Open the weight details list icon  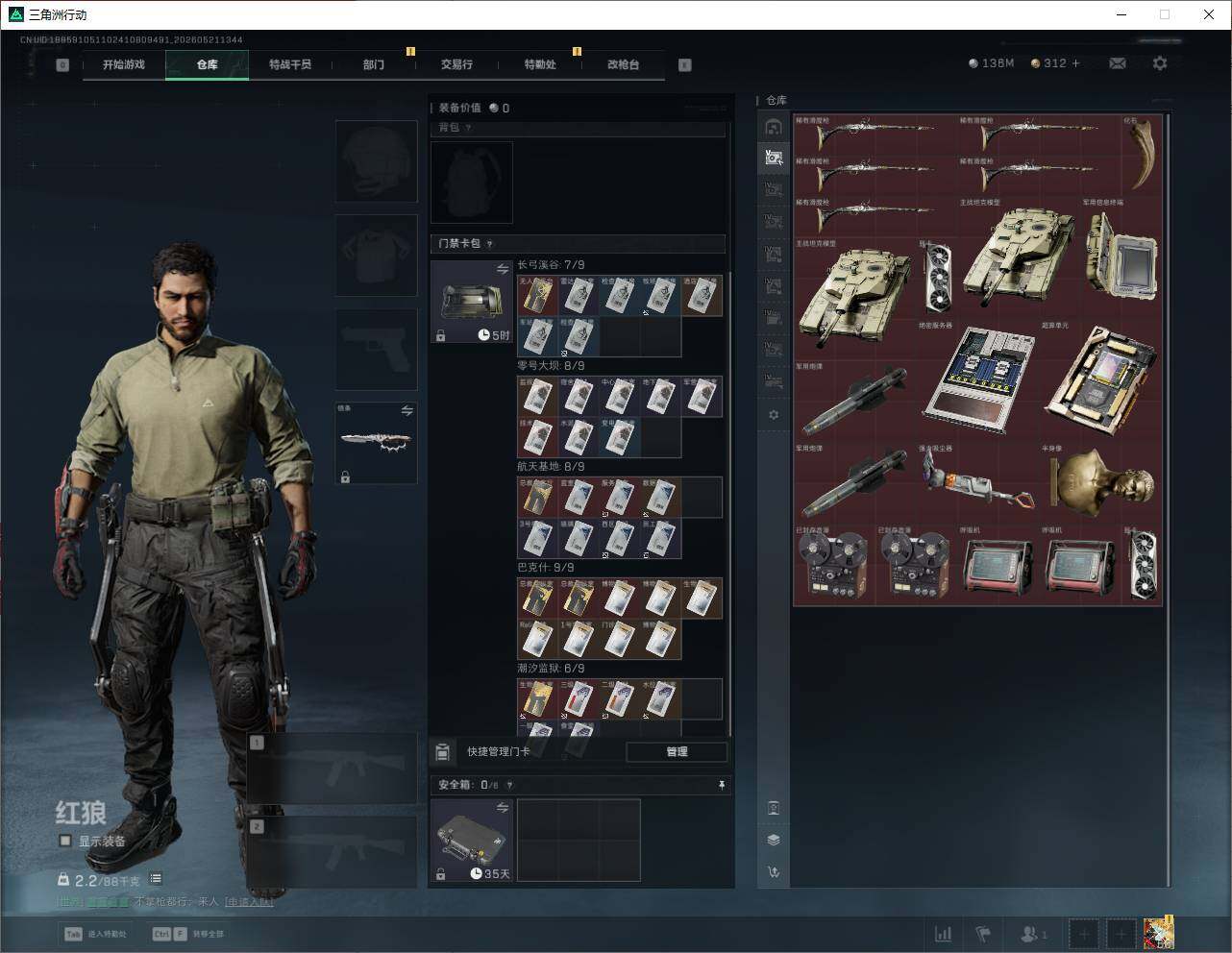[156, 879]
